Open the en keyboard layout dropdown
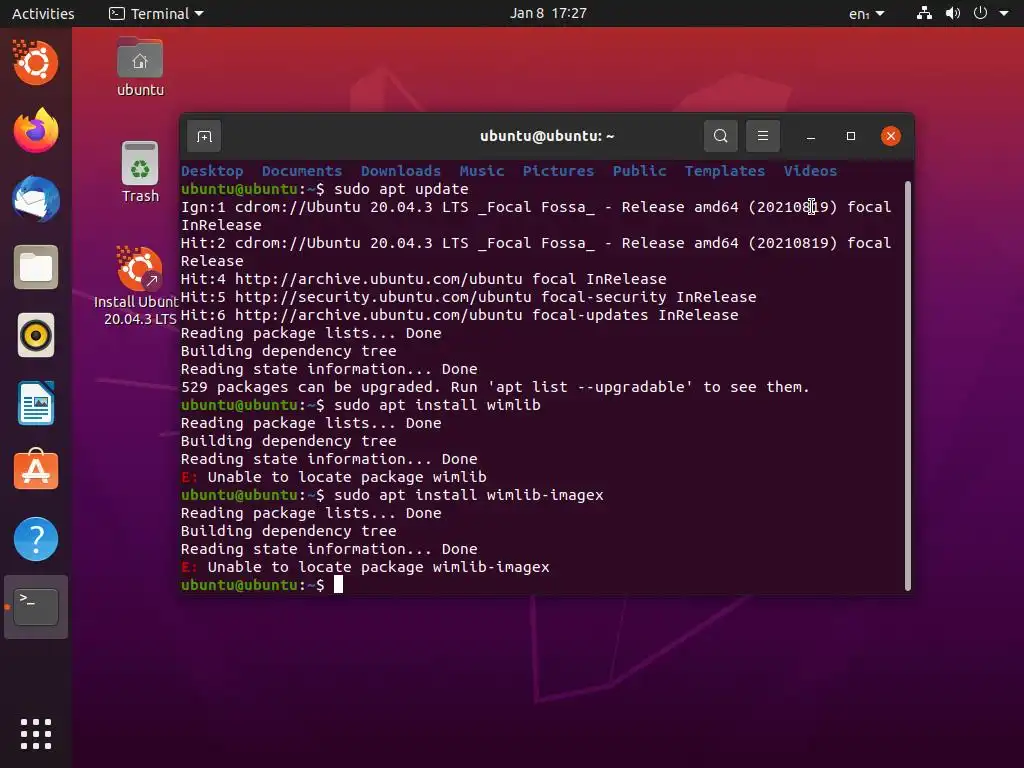 (866, 13)
